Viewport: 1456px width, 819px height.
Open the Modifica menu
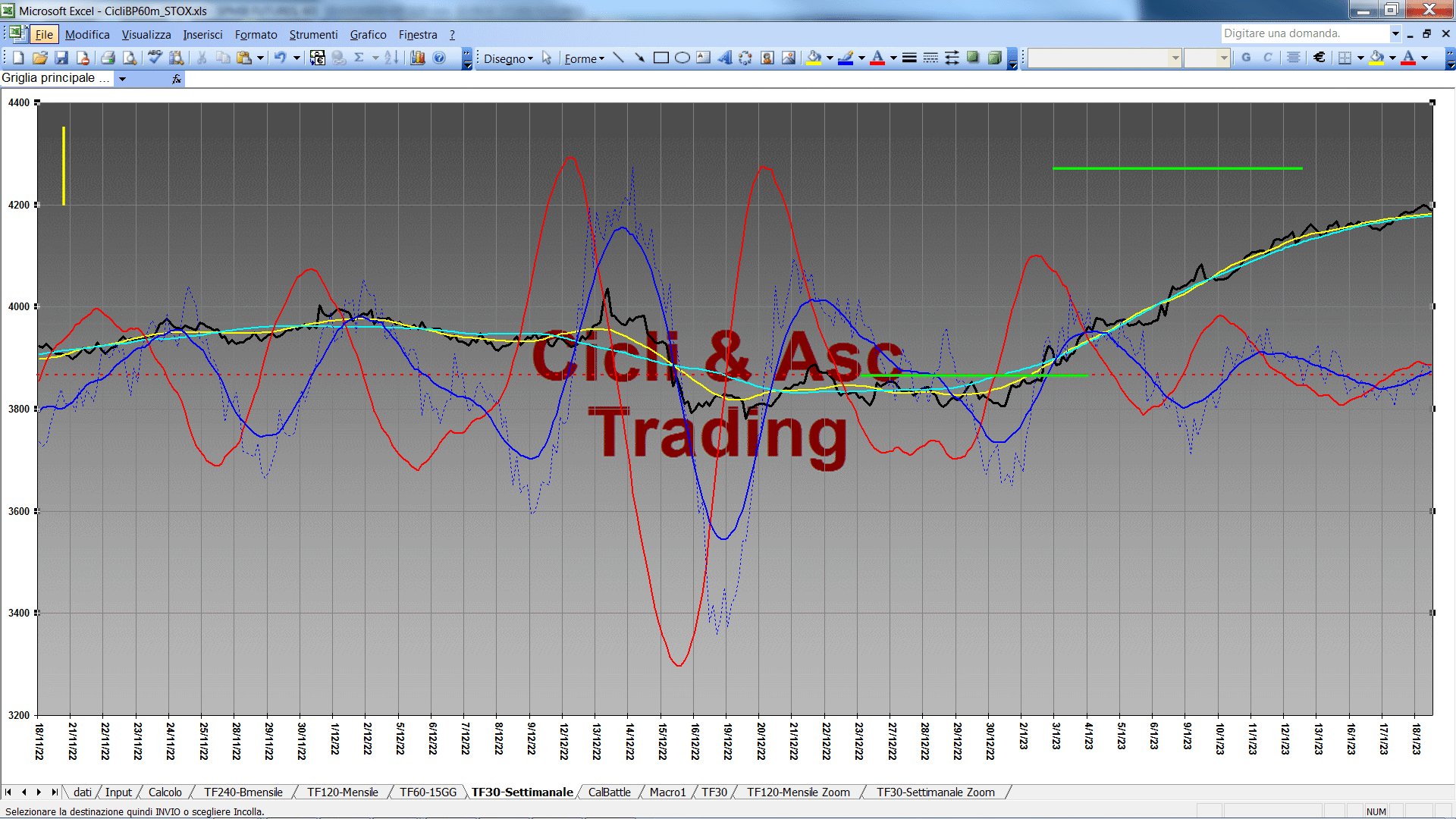[x=87, y=34]
